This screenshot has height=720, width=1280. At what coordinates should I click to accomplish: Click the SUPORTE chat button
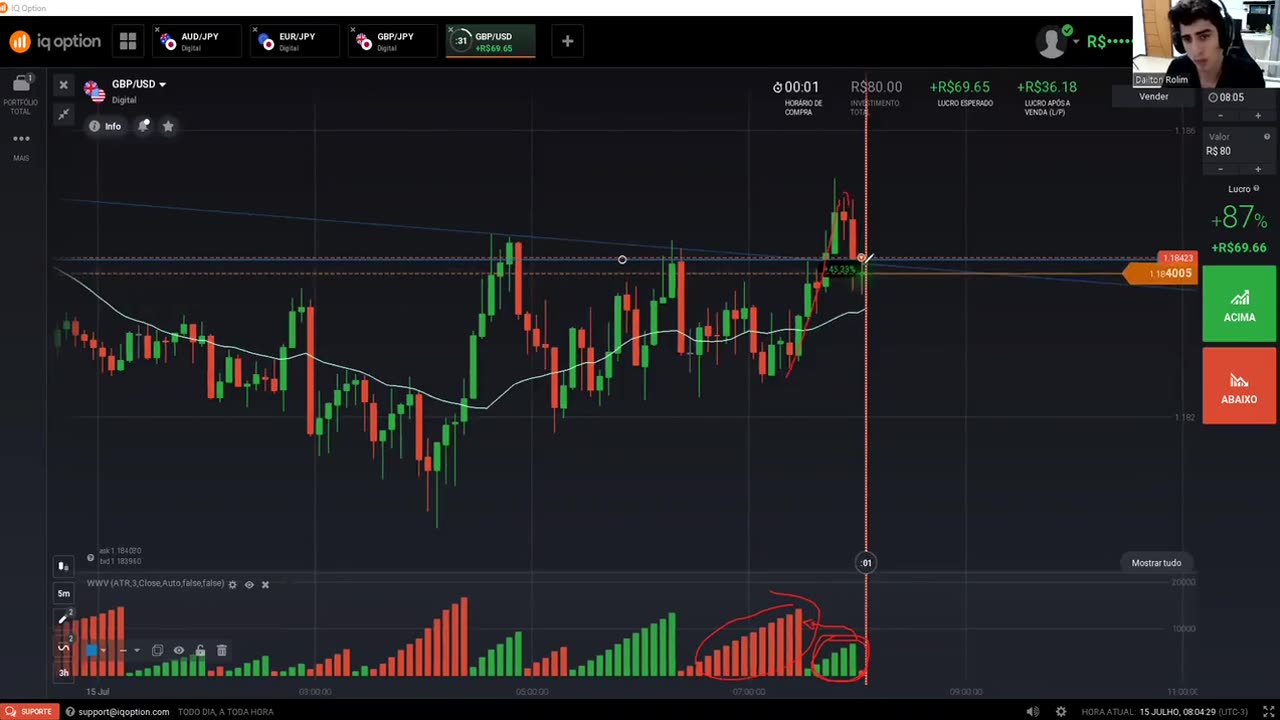(29, 711)
